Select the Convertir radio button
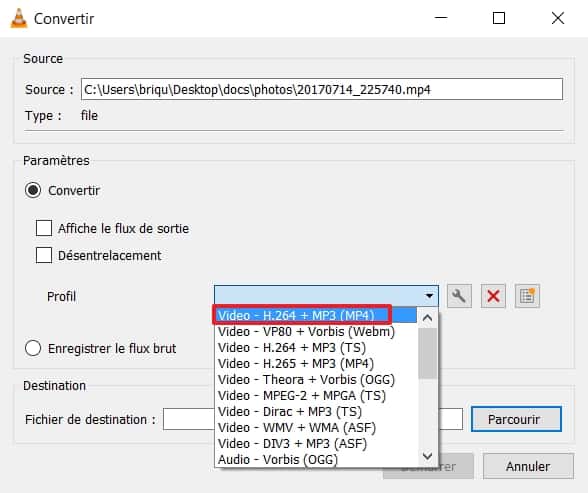The image size is (588, 493). click(33, 190)
